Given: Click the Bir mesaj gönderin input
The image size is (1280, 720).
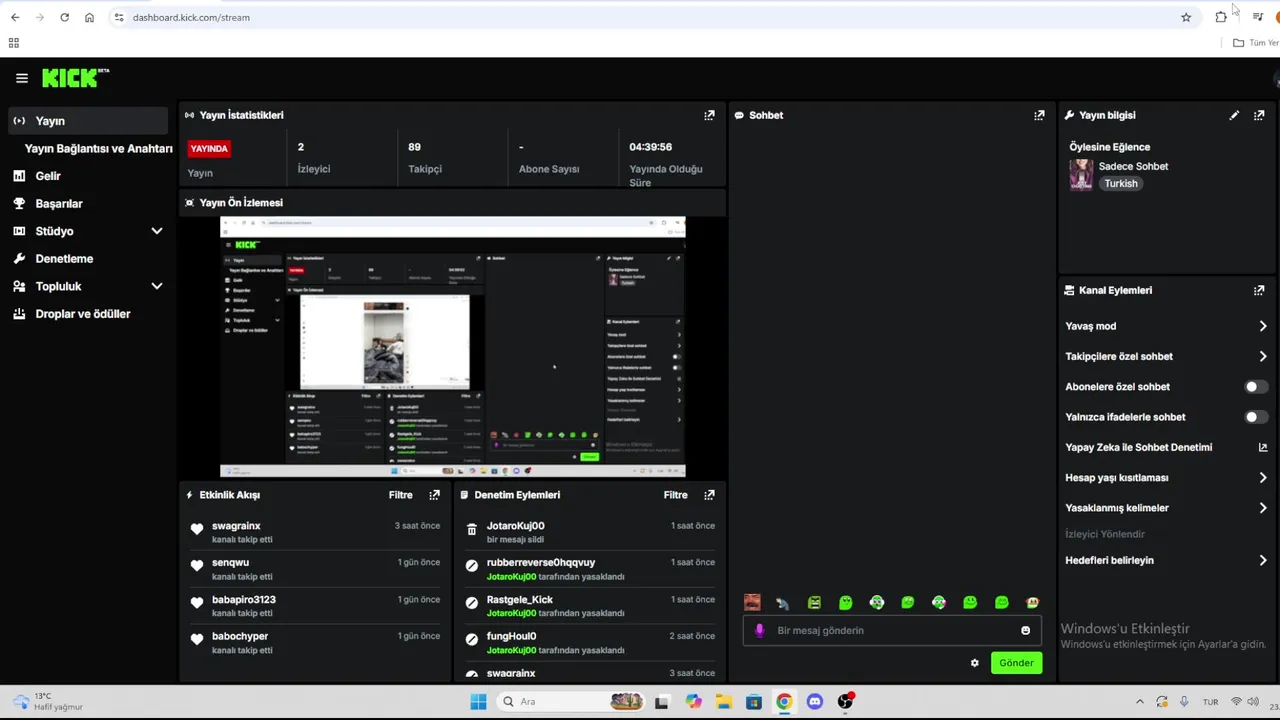Looking at the screenshot, I should point(890,631).
